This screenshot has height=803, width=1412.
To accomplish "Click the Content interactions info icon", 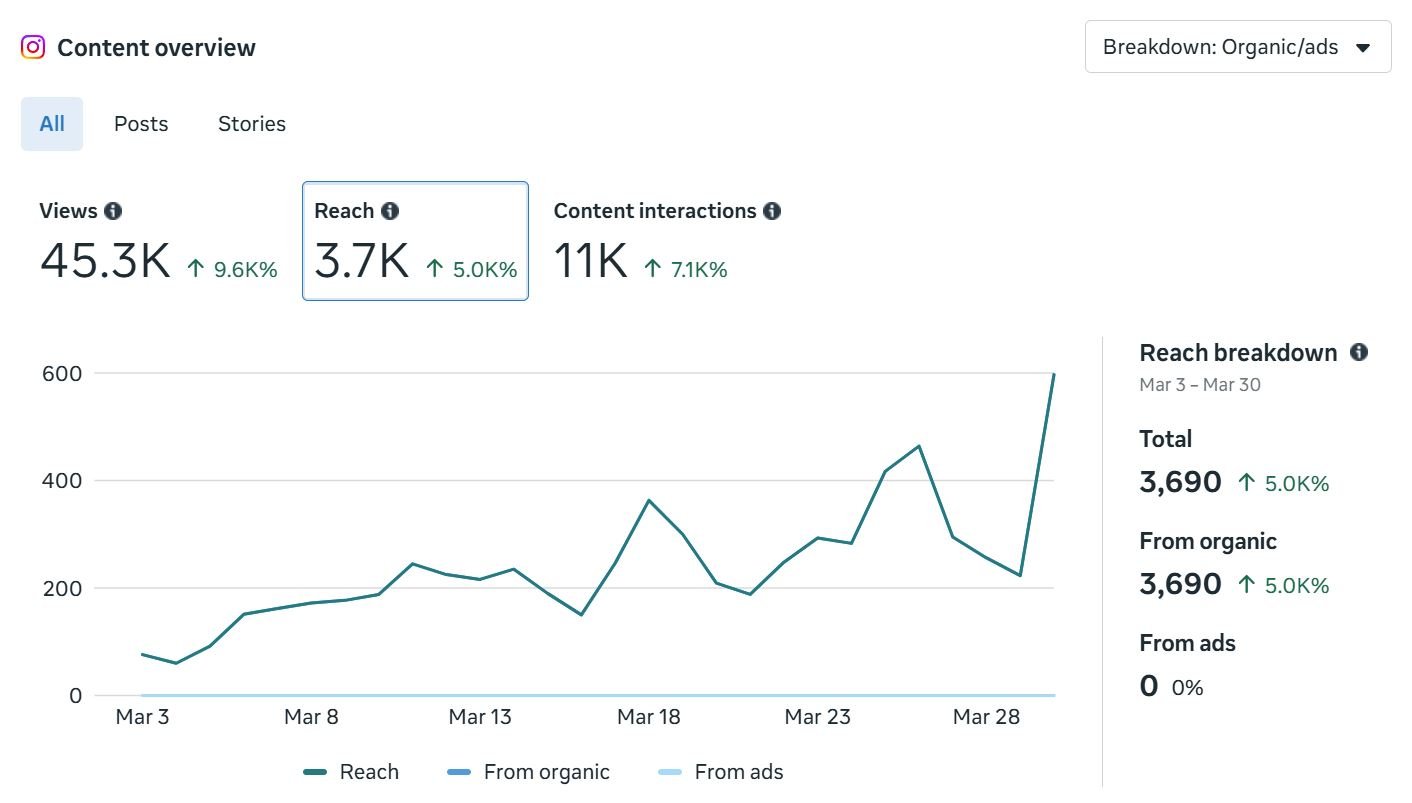I will click(771, 211).
